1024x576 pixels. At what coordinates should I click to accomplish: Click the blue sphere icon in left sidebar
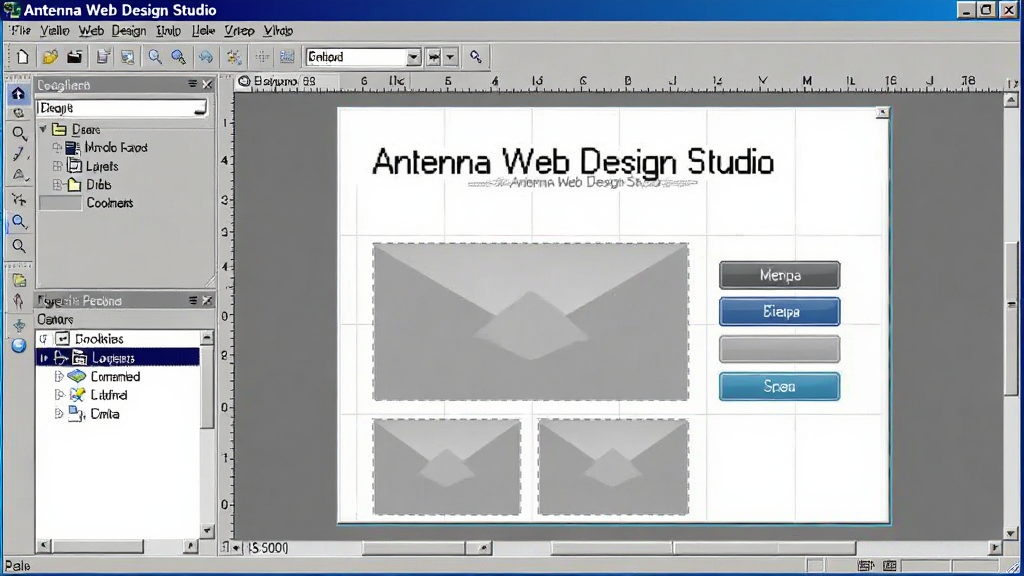click(18, 345)
